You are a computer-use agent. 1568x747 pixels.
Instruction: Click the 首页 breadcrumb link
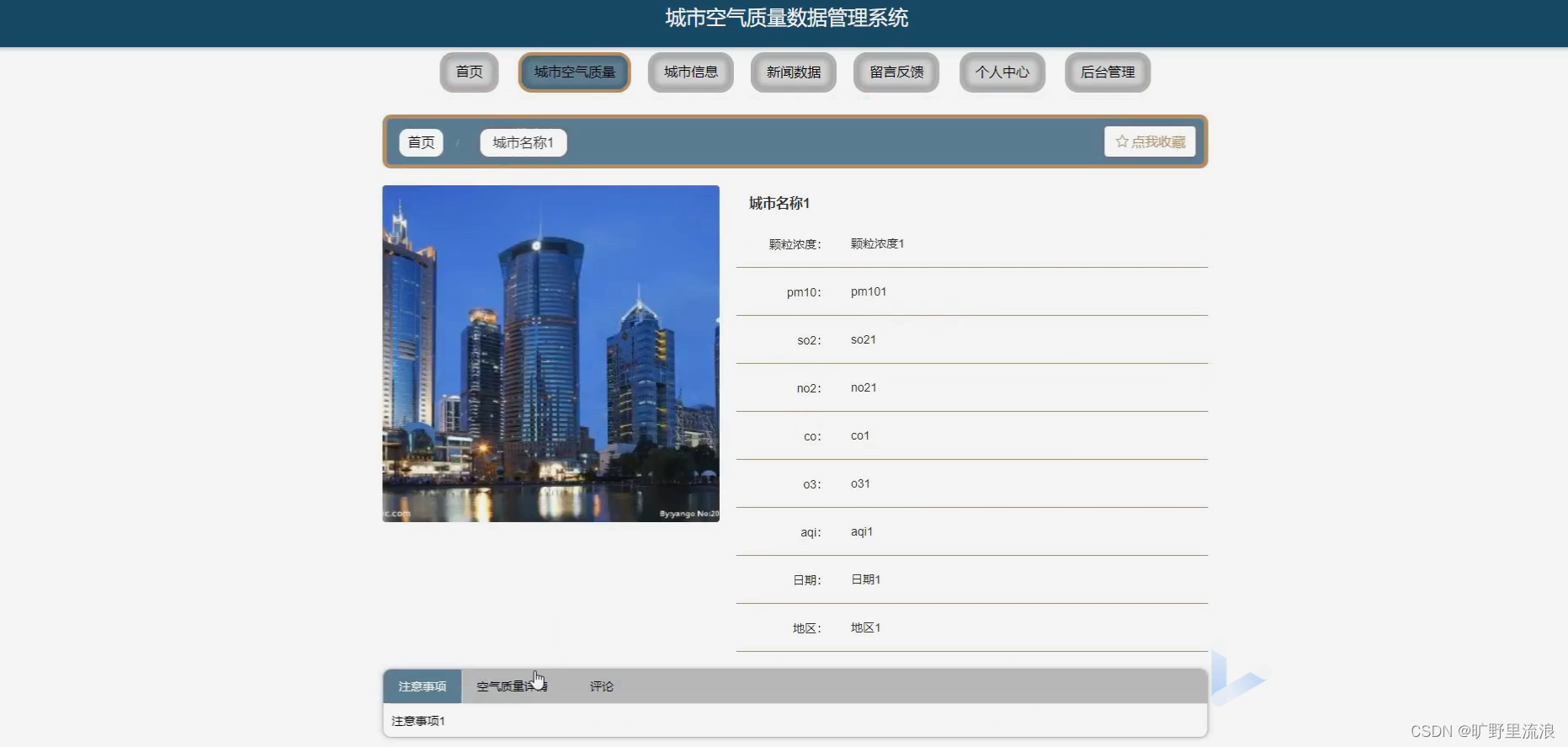coord(421,142)
